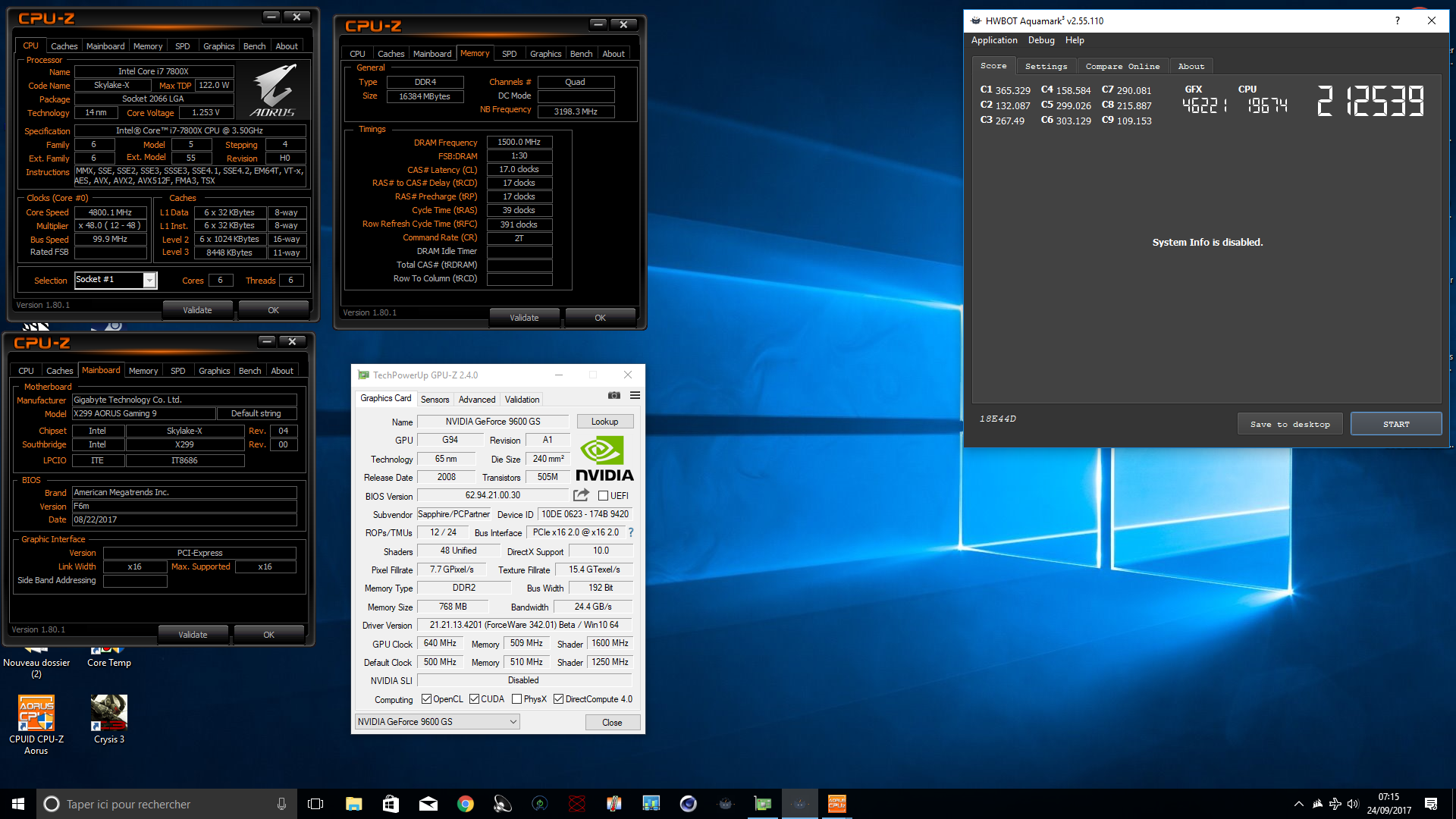Open Help menu in Aquamark
The image size is (1456, 819).
[x=1075, y=40]
